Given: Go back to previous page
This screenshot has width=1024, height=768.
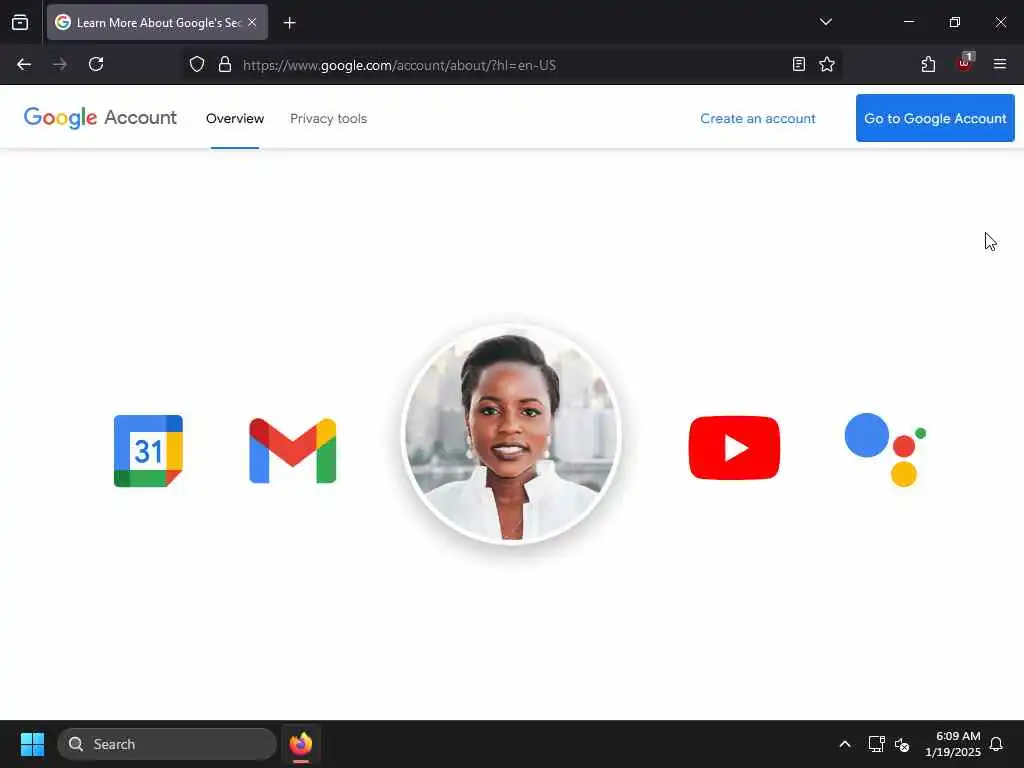Looking at the screenshot, I should (24, 65).
